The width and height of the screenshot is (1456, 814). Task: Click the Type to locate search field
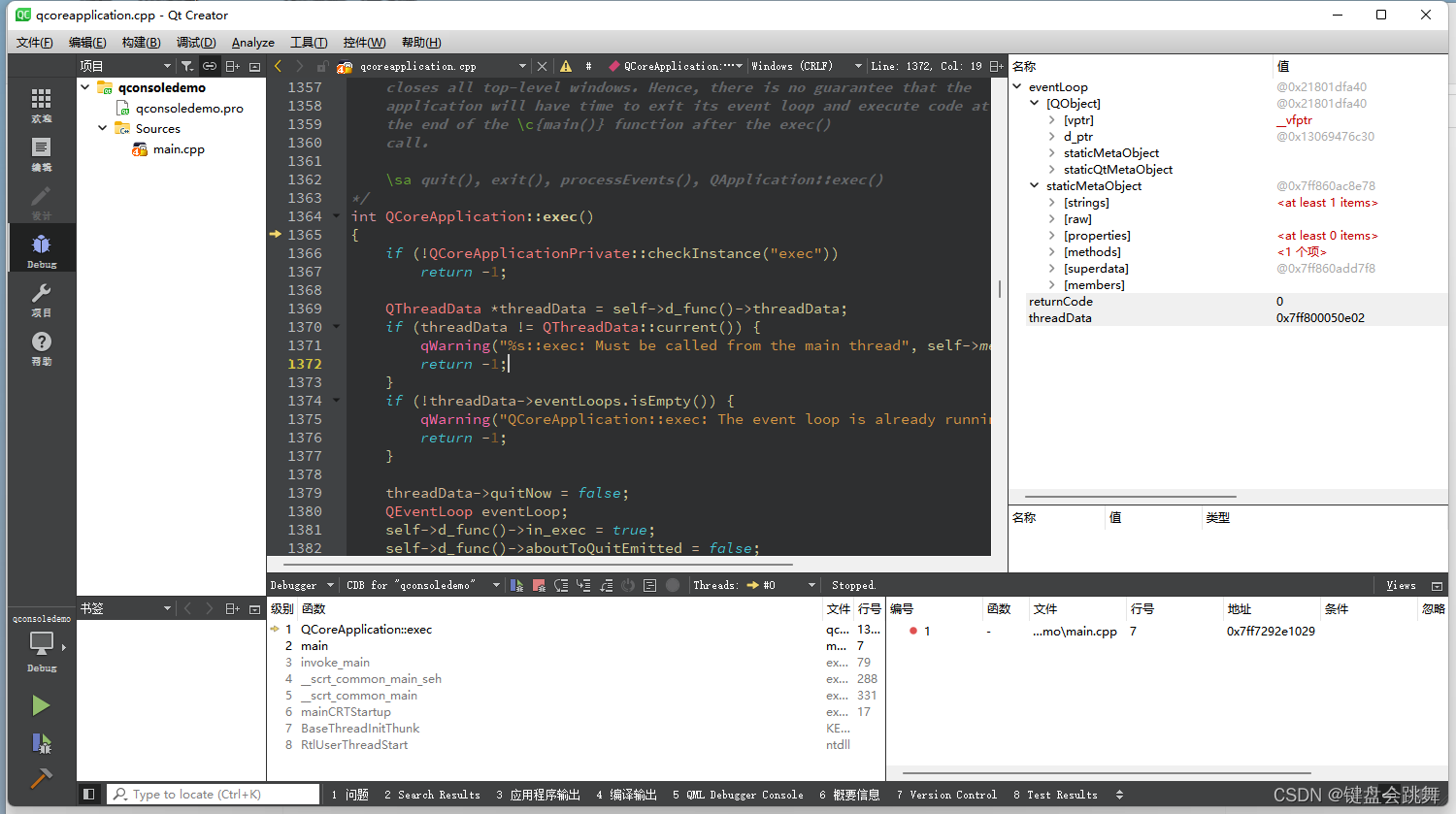pyautogui.click(x=213, y=795)
